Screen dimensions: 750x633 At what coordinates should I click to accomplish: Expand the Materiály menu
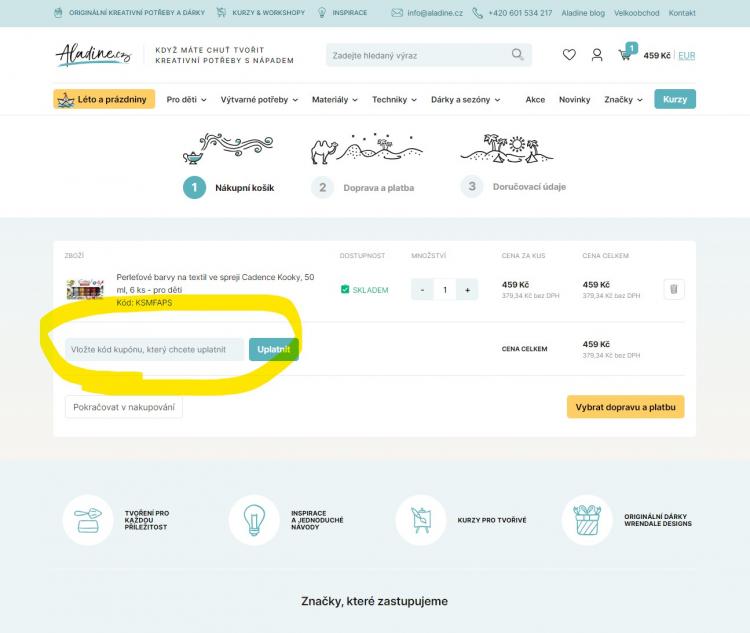click(335, 100)
